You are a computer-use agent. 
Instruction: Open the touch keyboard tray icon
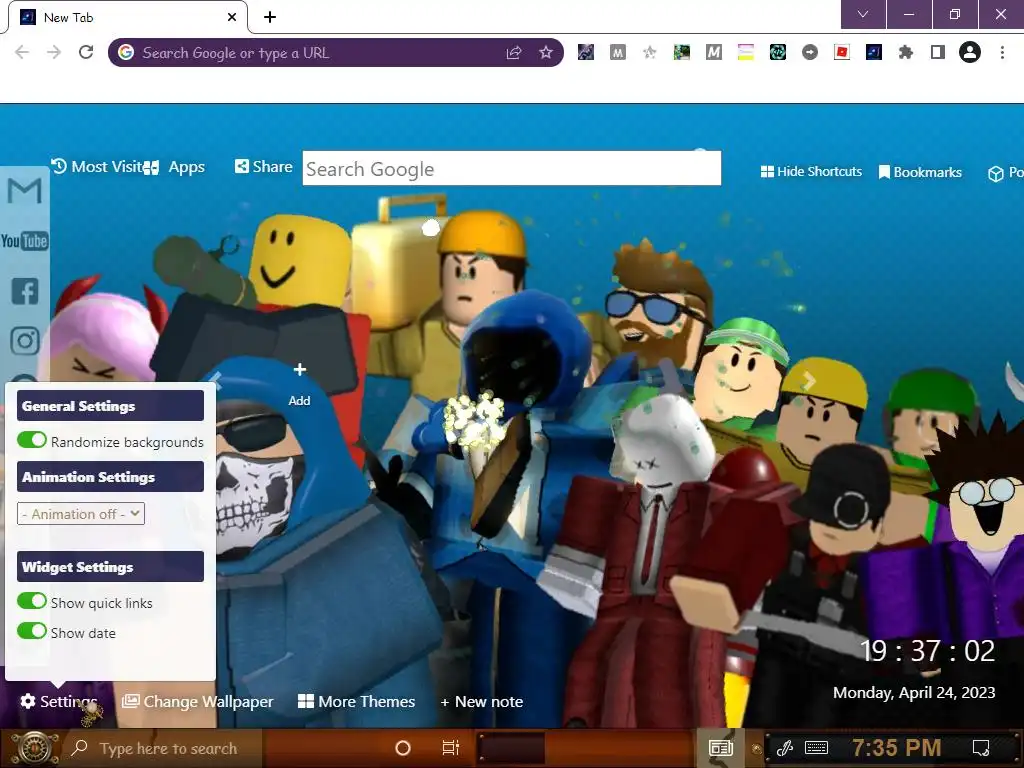click(x=816, y=747)
